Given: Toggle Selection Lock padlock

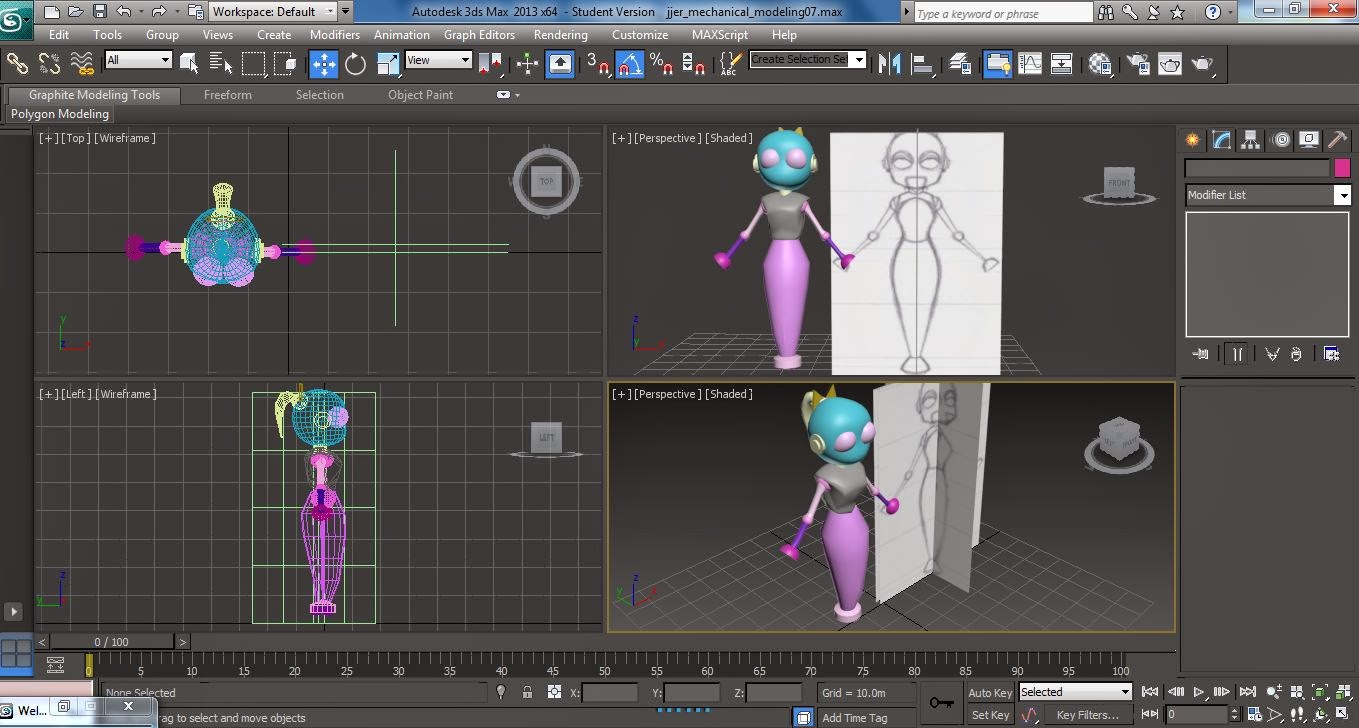Looking at the screenshot, I should [527, 692].
